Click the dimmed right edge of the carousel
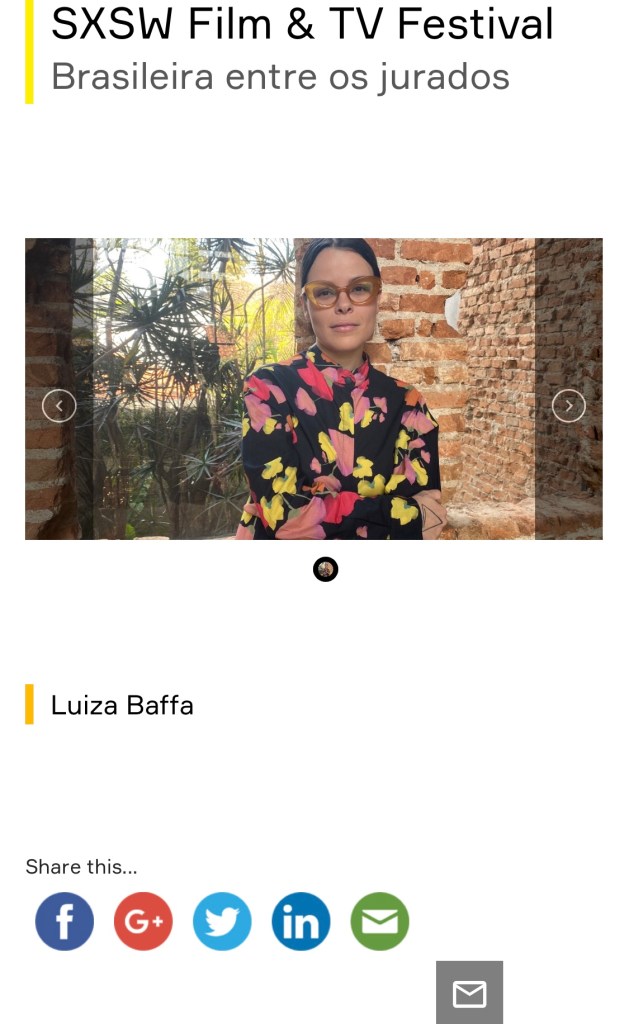 569,389
